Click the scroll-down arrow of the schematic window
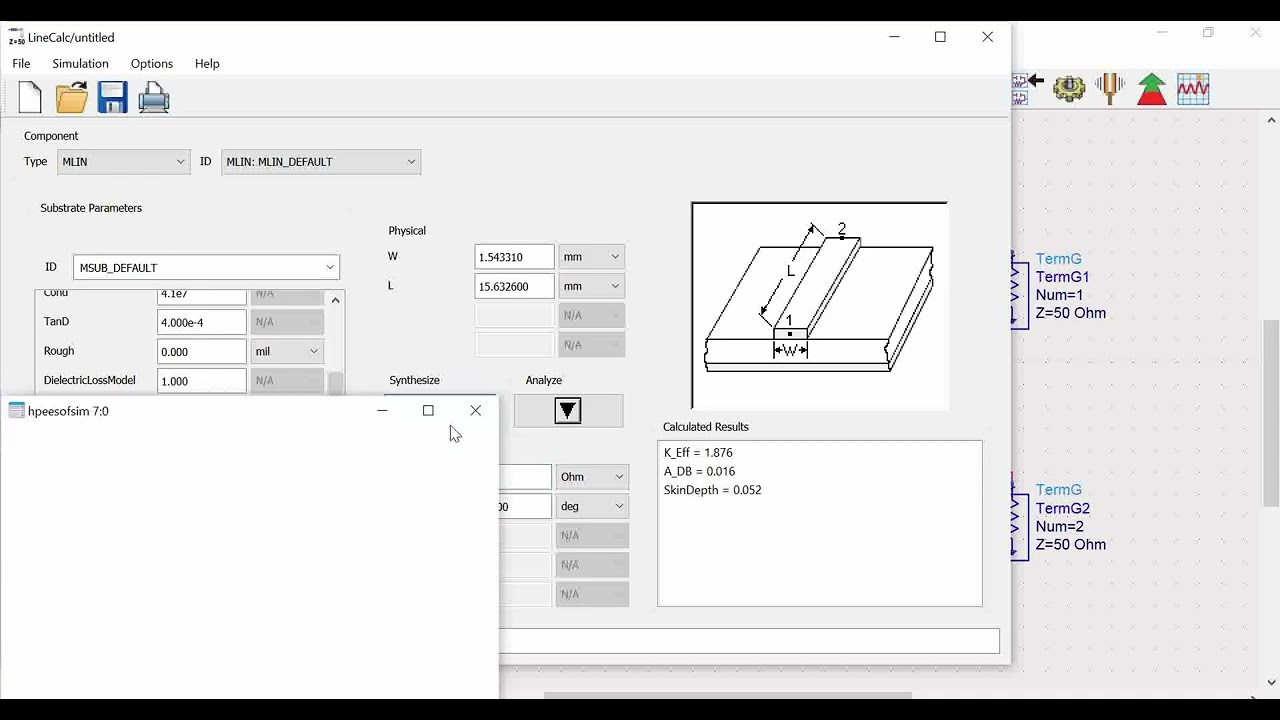 [x=1271, y=683]
